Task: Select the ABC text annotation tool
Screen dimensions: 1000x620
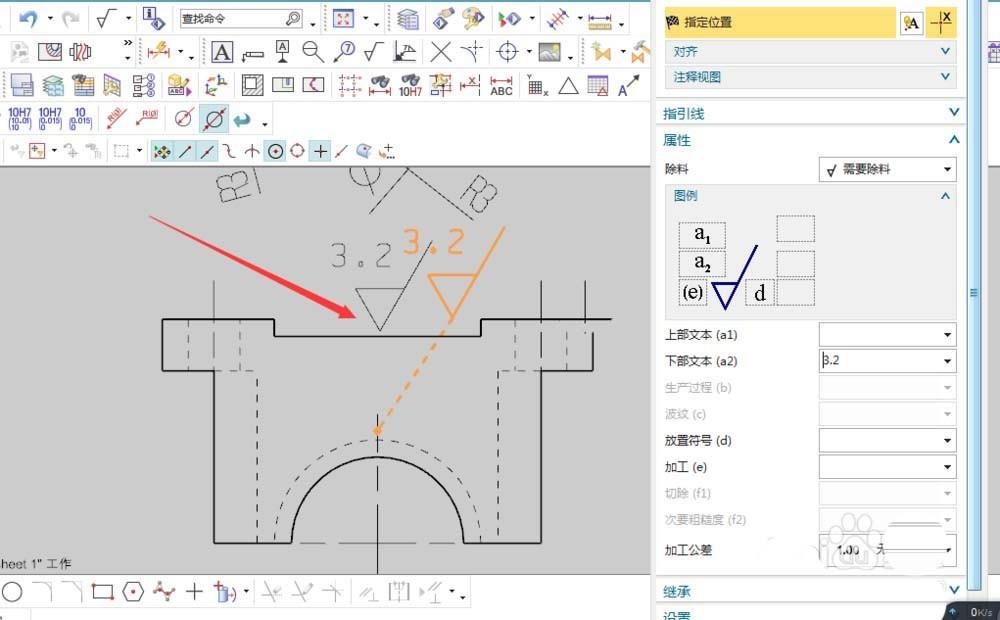Action: point(500,88)
